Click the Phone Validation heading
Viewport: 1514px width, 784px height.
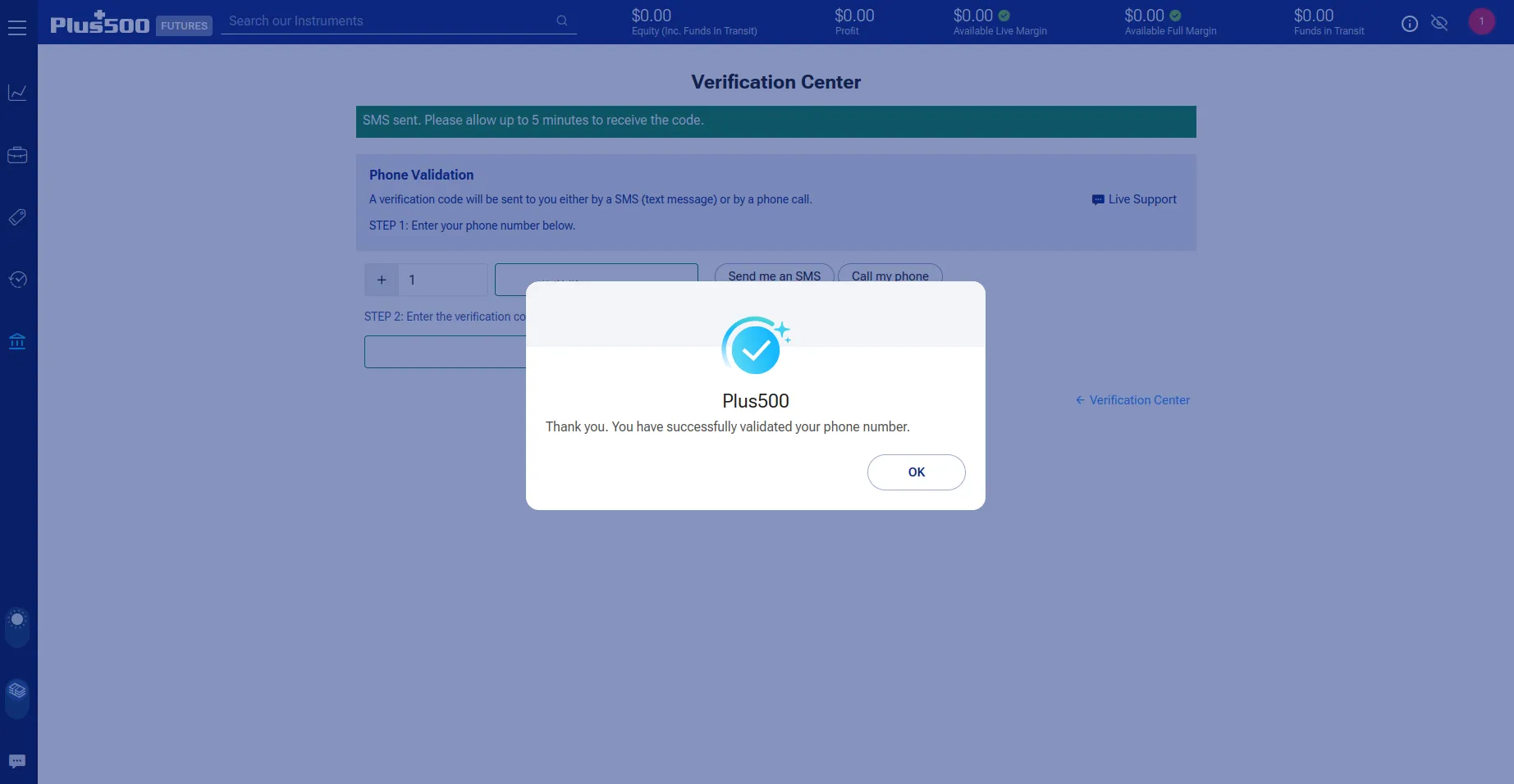tap(421, 175)
